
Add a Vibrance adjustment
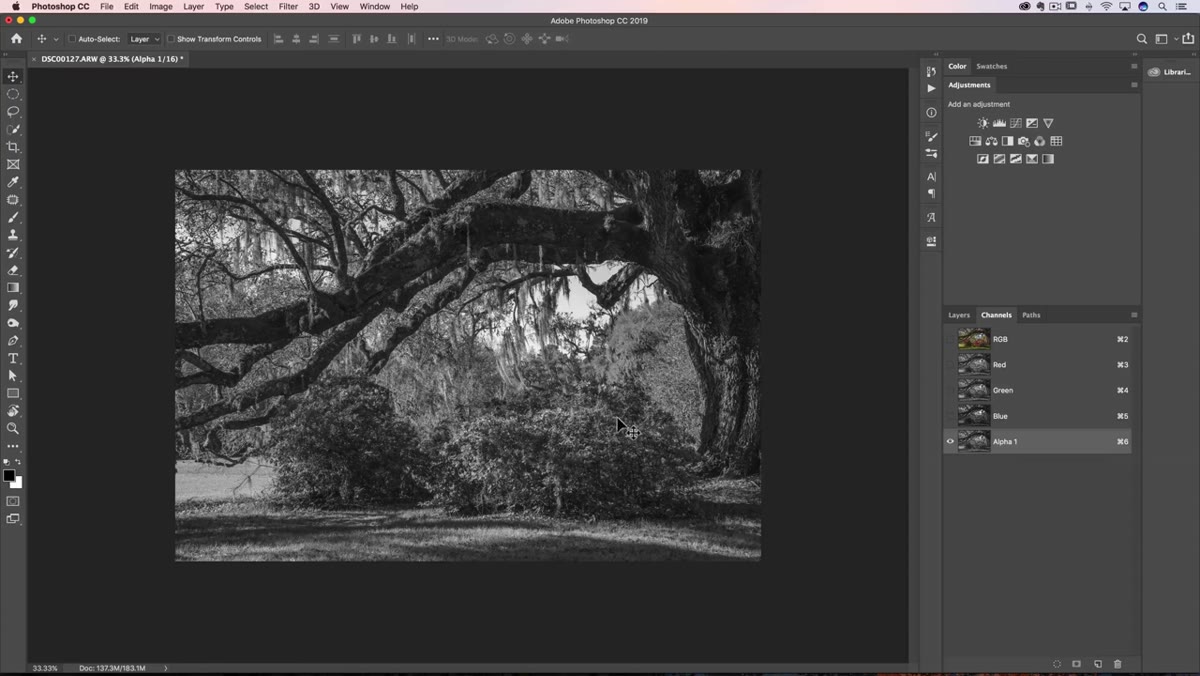(1048, 123)
